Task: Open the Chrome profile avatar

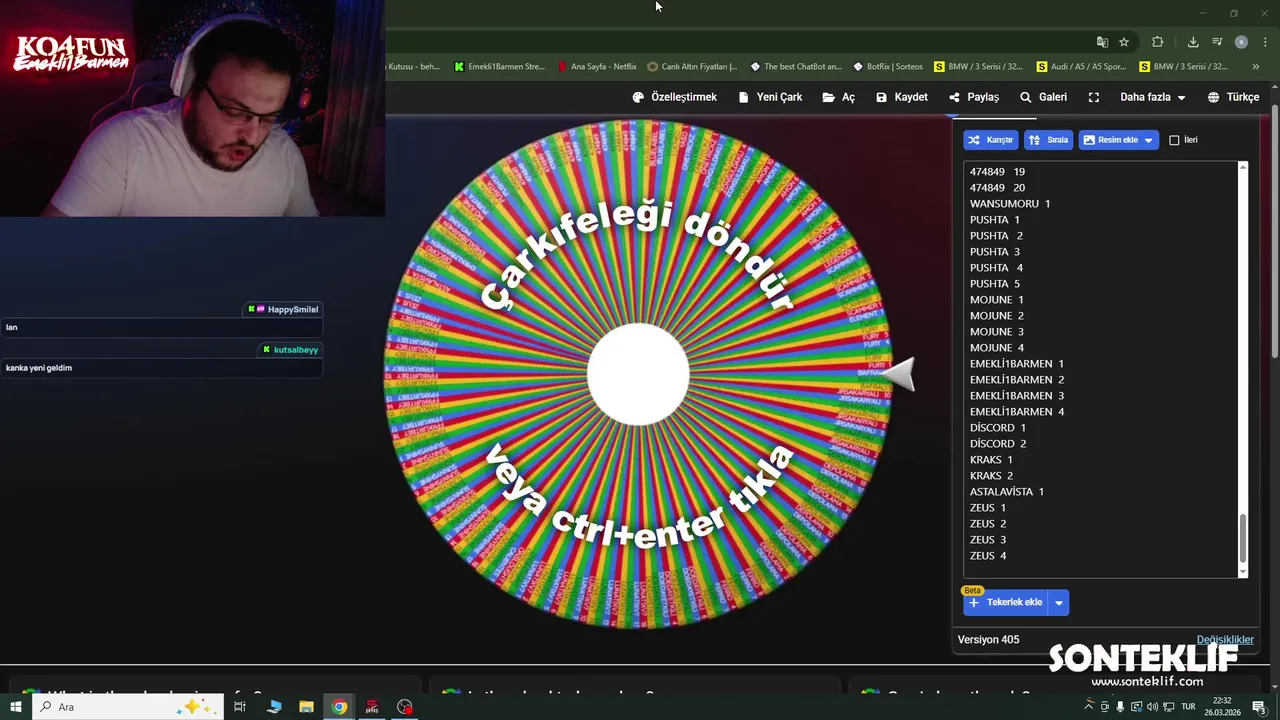Action: tap(1241, 42)
